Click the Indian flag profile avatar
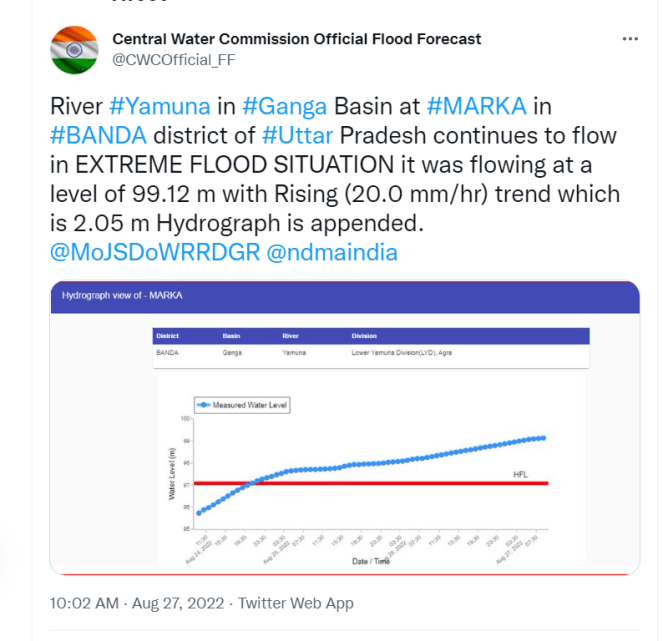Viewport: 663px width, 641px height. pyautogui.click(x=74, y=50)
